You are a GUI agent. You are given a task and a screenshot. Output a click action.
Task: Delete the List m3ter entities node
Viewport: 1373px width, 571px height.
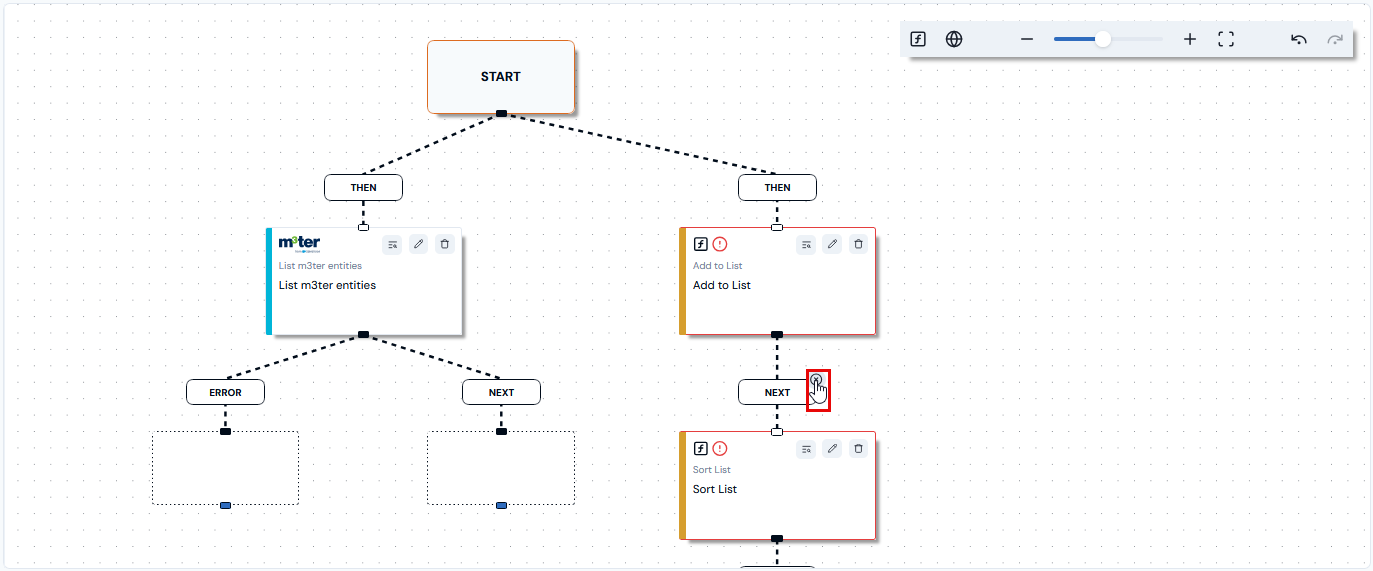pos(445,244)
